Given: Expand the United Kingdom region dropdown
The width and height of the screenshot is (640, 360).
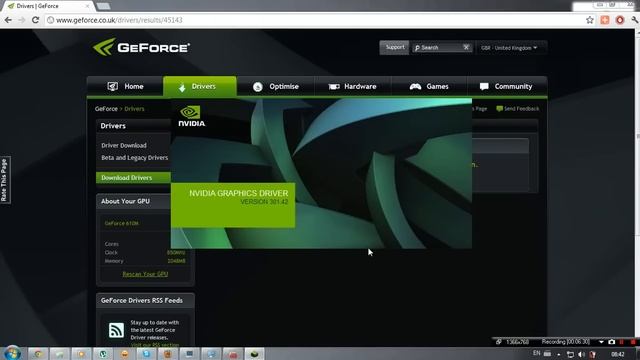Looking at the screenshot, I should point(509,48).
